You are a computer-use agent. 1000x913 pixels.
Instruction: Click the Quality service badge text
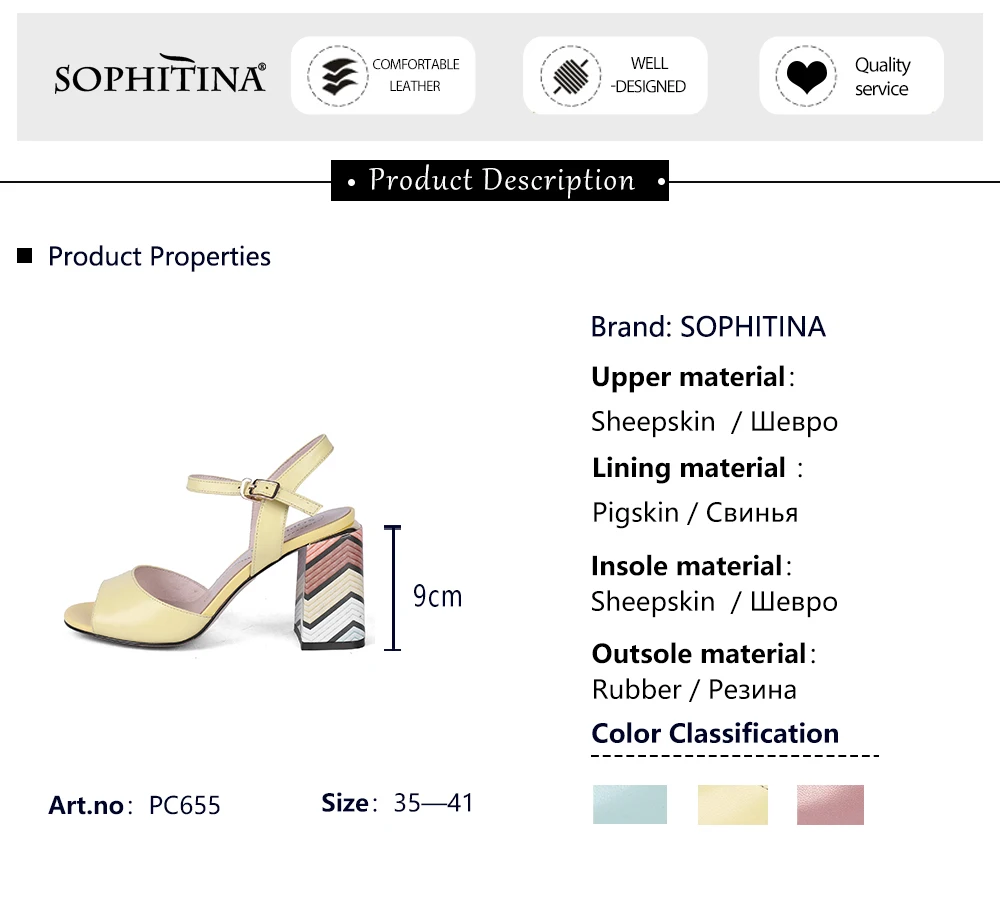click(882, 76)
